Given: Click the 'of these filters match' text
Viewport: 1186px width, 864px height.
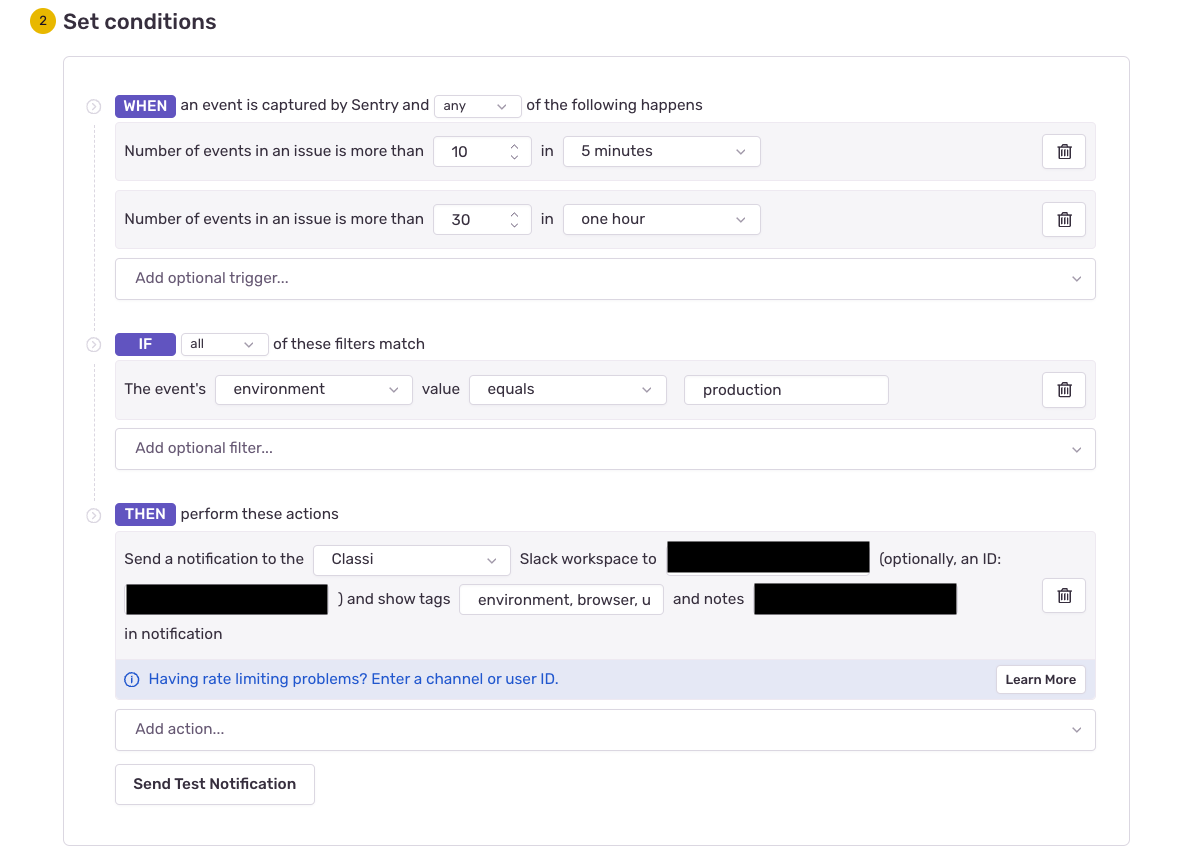Looking at the screenshot, I should coord(349,344).
